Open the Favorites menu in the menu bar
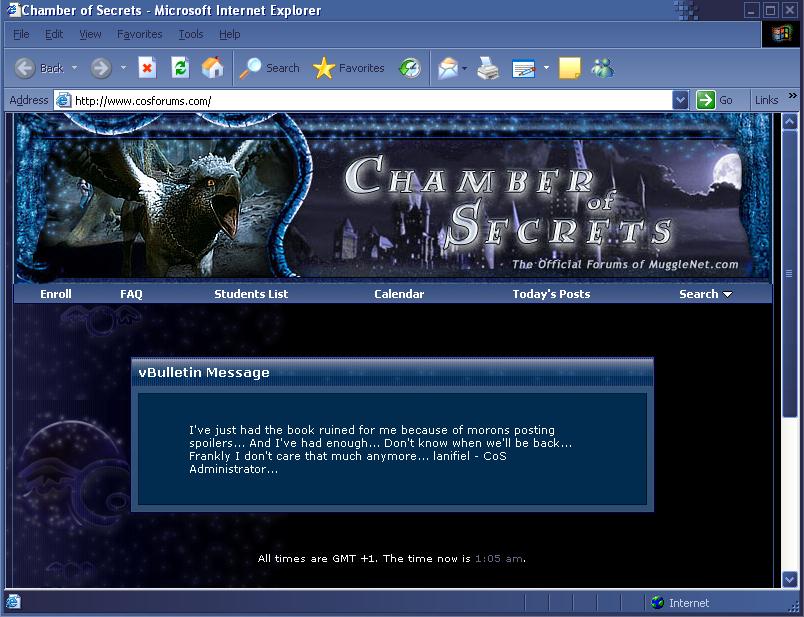This screenshot has width=804, height=617. (139, 34)
